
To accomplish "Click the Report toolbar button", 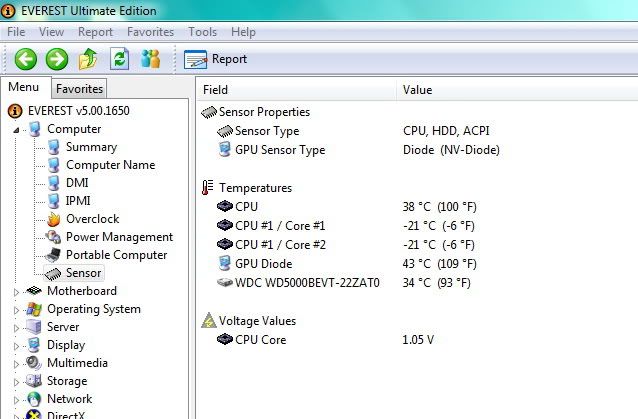I will click(x=216, y=59).
